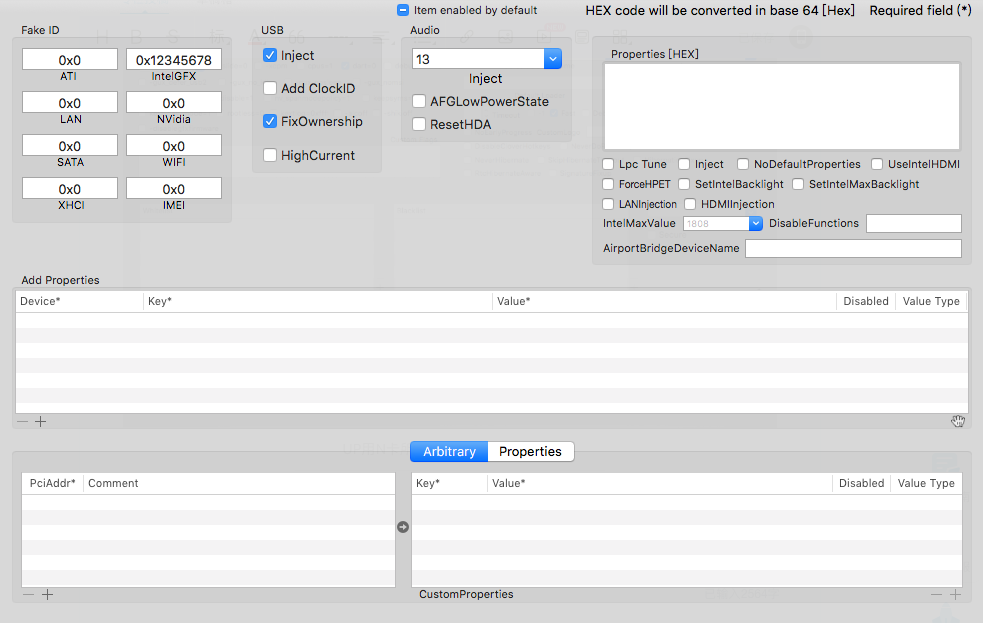Click the DisableFunctions input field

[913, 223]
